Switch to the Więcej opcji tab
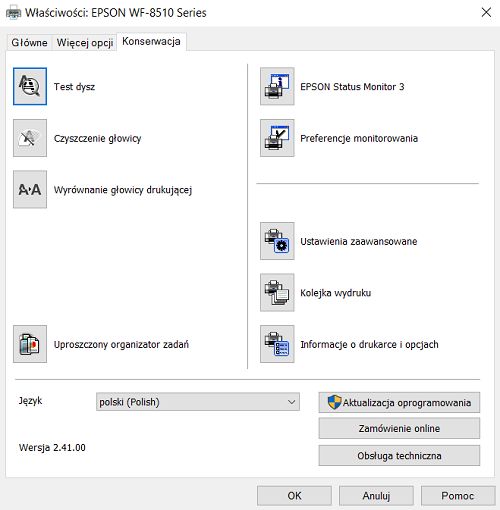This screenshot has height=510, width=500. click(x=85, y=43)
